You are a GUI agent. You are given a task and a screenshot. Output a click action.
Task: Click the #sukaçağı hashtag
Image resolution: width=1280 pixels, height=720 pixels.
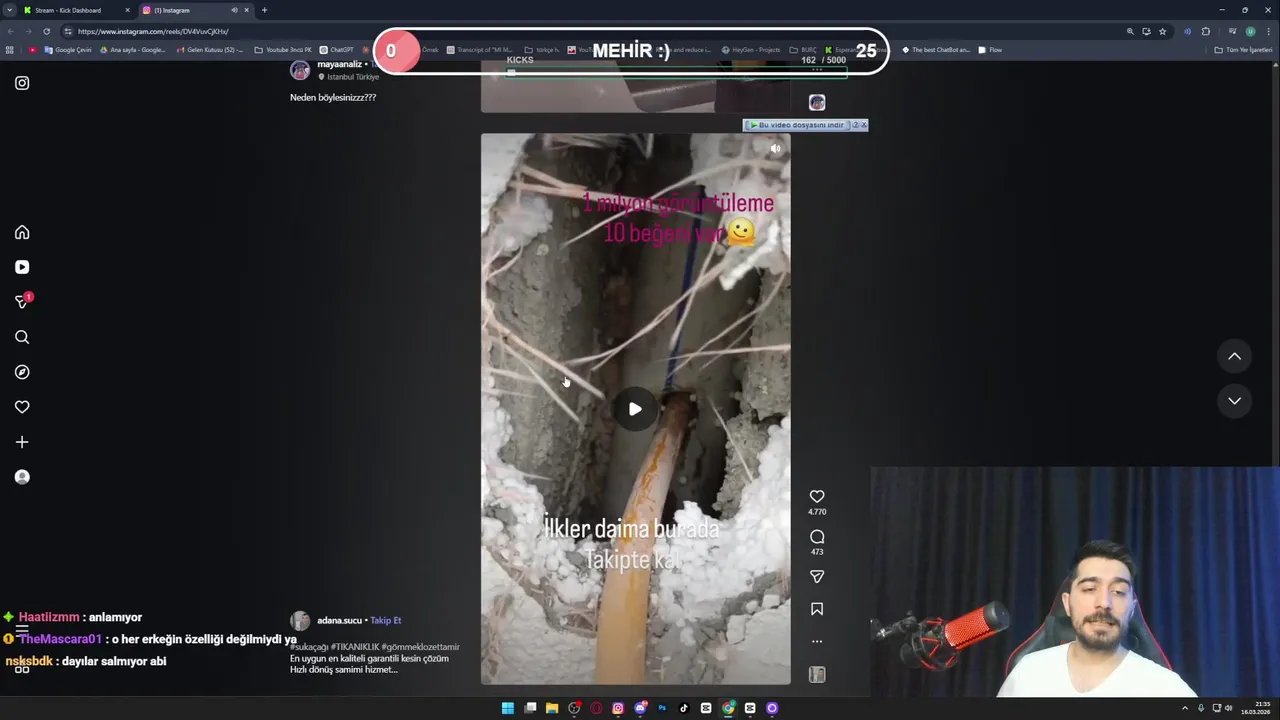pos(309,647)
